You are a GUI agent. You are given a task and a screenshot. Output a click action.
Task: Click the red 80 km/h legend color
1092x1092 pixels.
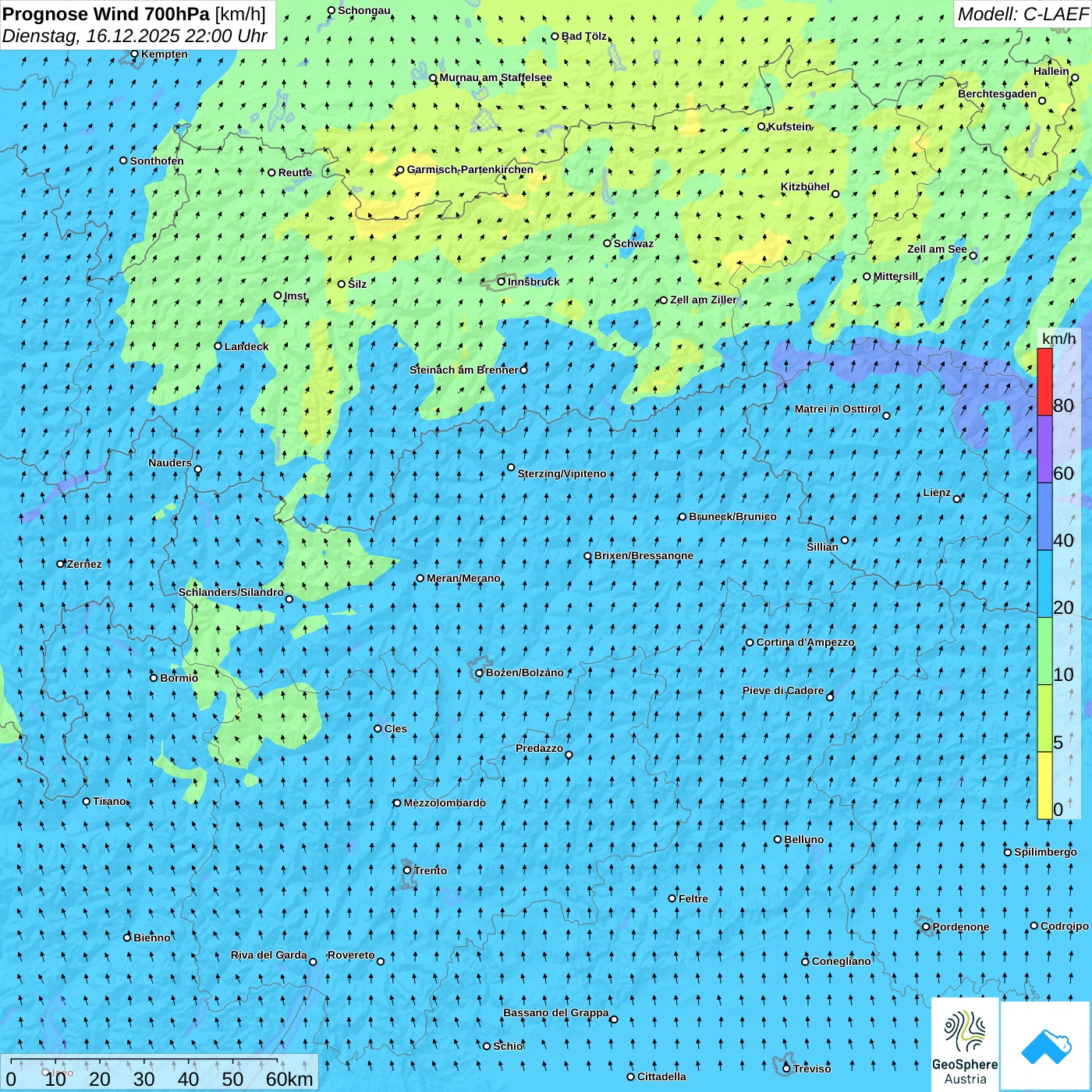pos(1044,381)
